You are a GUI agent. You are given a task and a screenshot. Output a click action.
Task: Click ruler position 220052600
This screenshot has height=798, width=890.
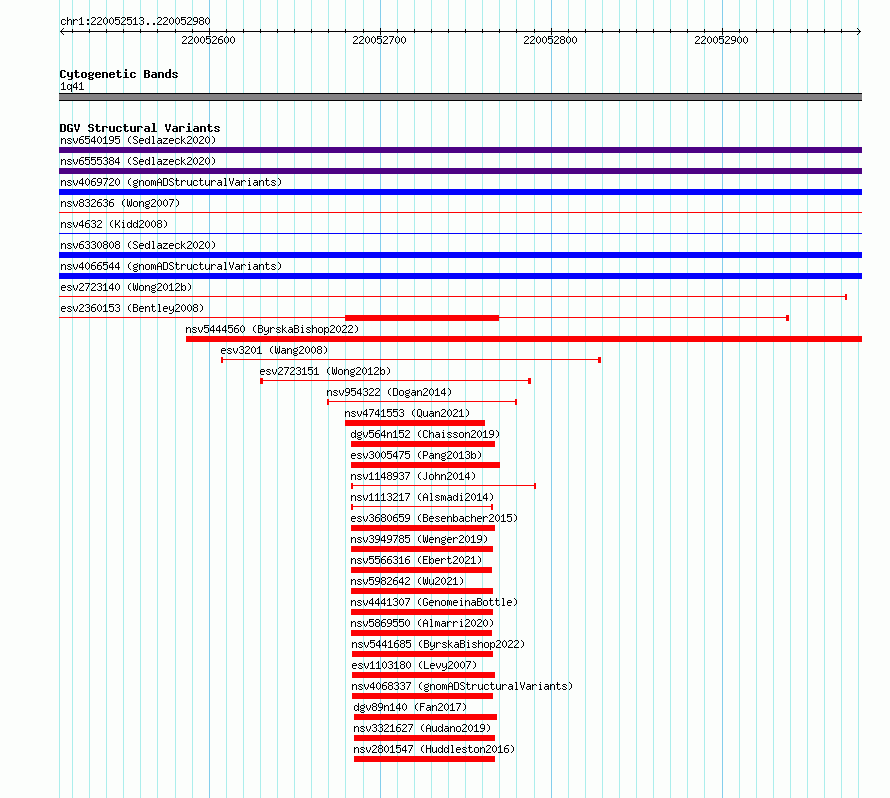click(x=208, y=40)
